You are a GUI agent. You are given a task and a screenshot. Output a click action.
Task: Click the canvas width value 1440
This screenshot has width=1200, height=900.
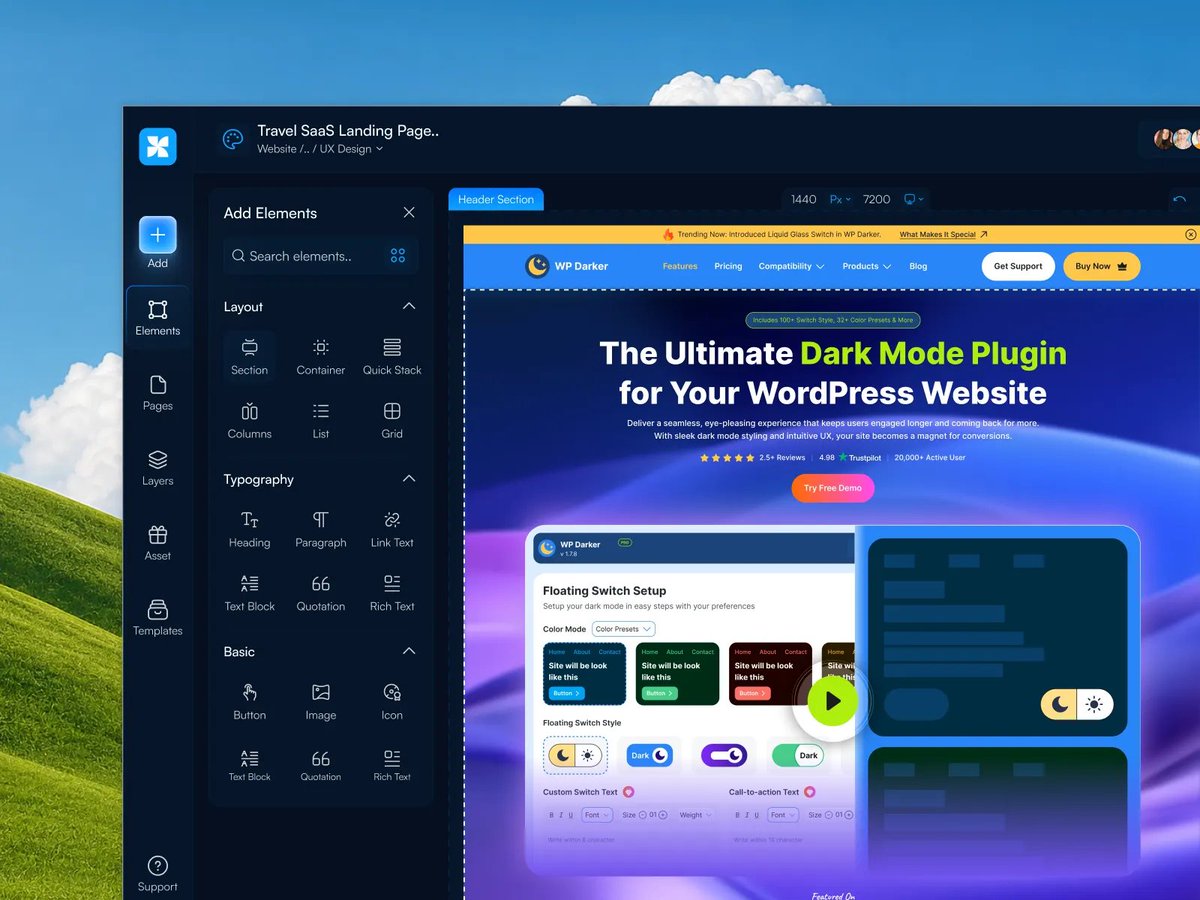tap(804, 199)
